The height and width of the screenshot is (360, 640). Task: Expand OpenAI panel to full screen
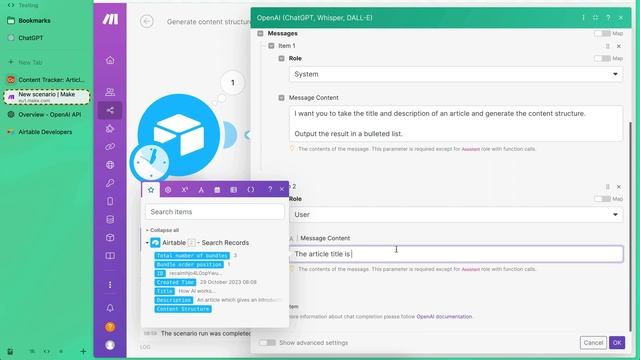tap(596, 18)
